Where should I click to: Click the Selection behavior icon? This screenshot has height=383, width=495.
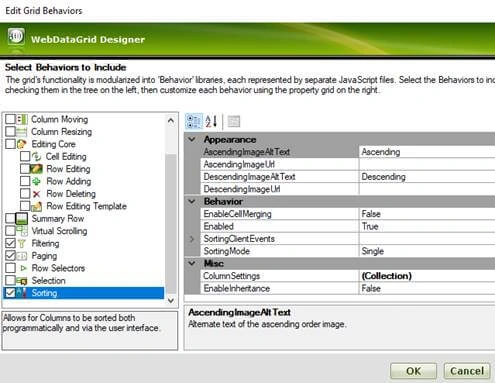pos(22,281)
